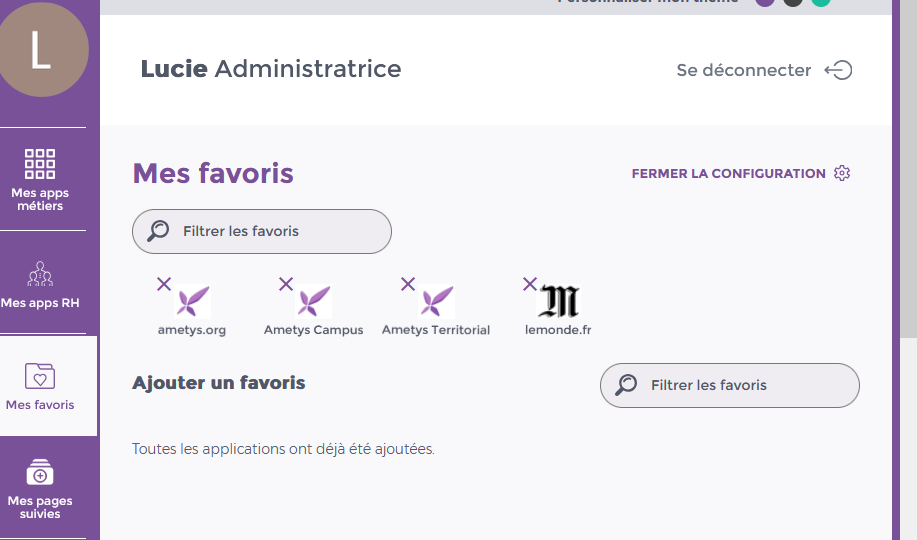
Task: Remove ametys.org from favorites
Action: [x=164, y=284]
